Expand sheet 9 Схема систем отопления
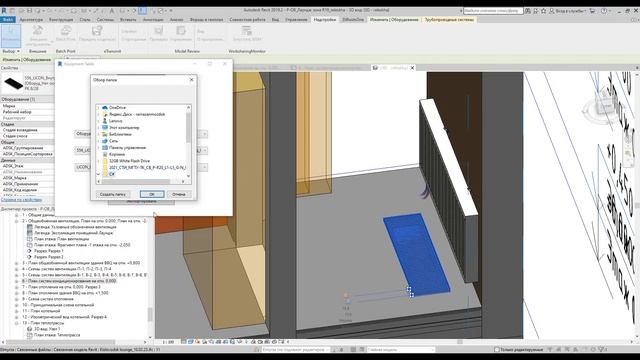 point(17,299)
